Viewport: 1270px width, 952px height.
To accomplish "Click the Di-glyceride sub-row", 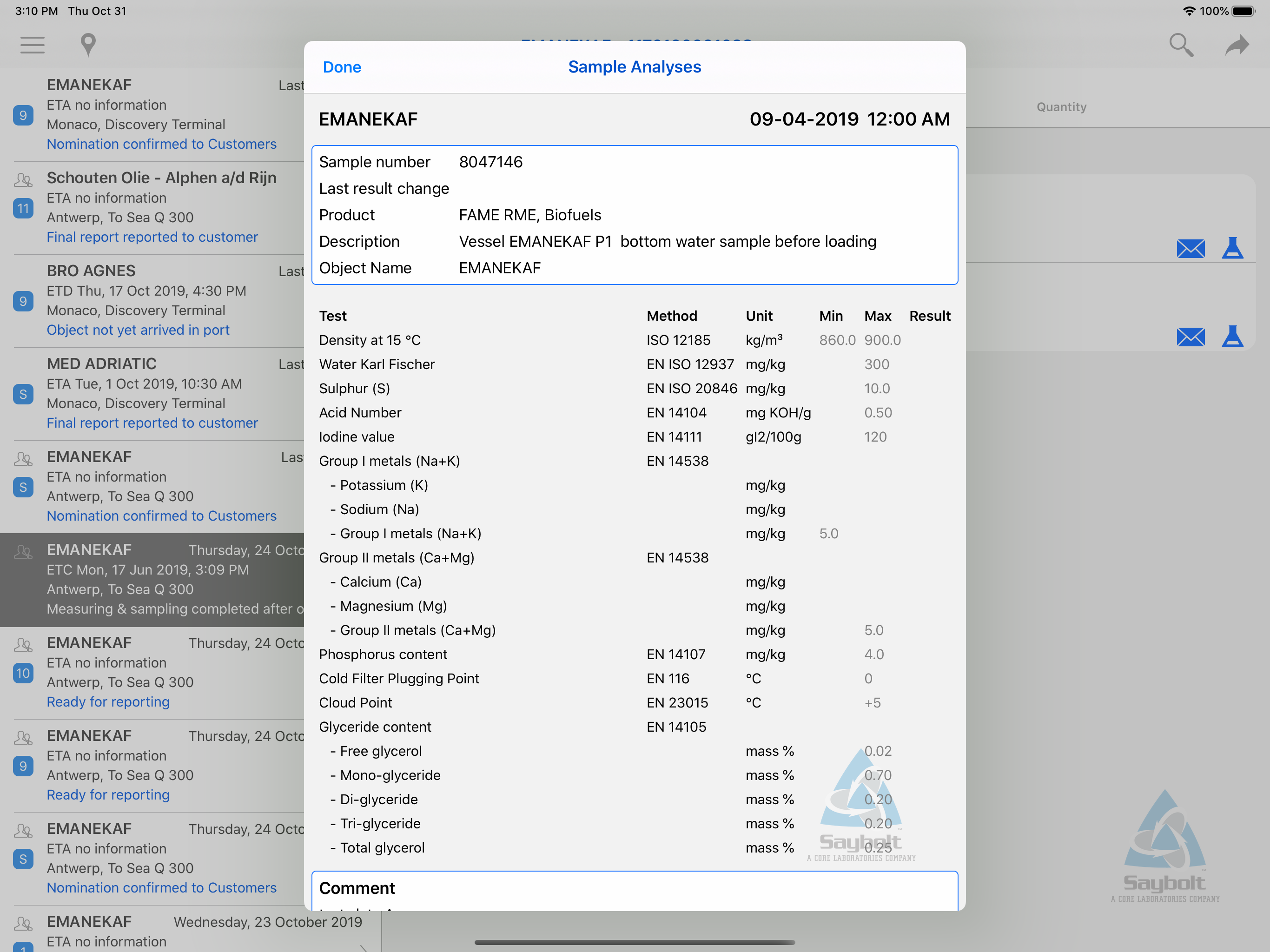I will [x=635, y=799].
